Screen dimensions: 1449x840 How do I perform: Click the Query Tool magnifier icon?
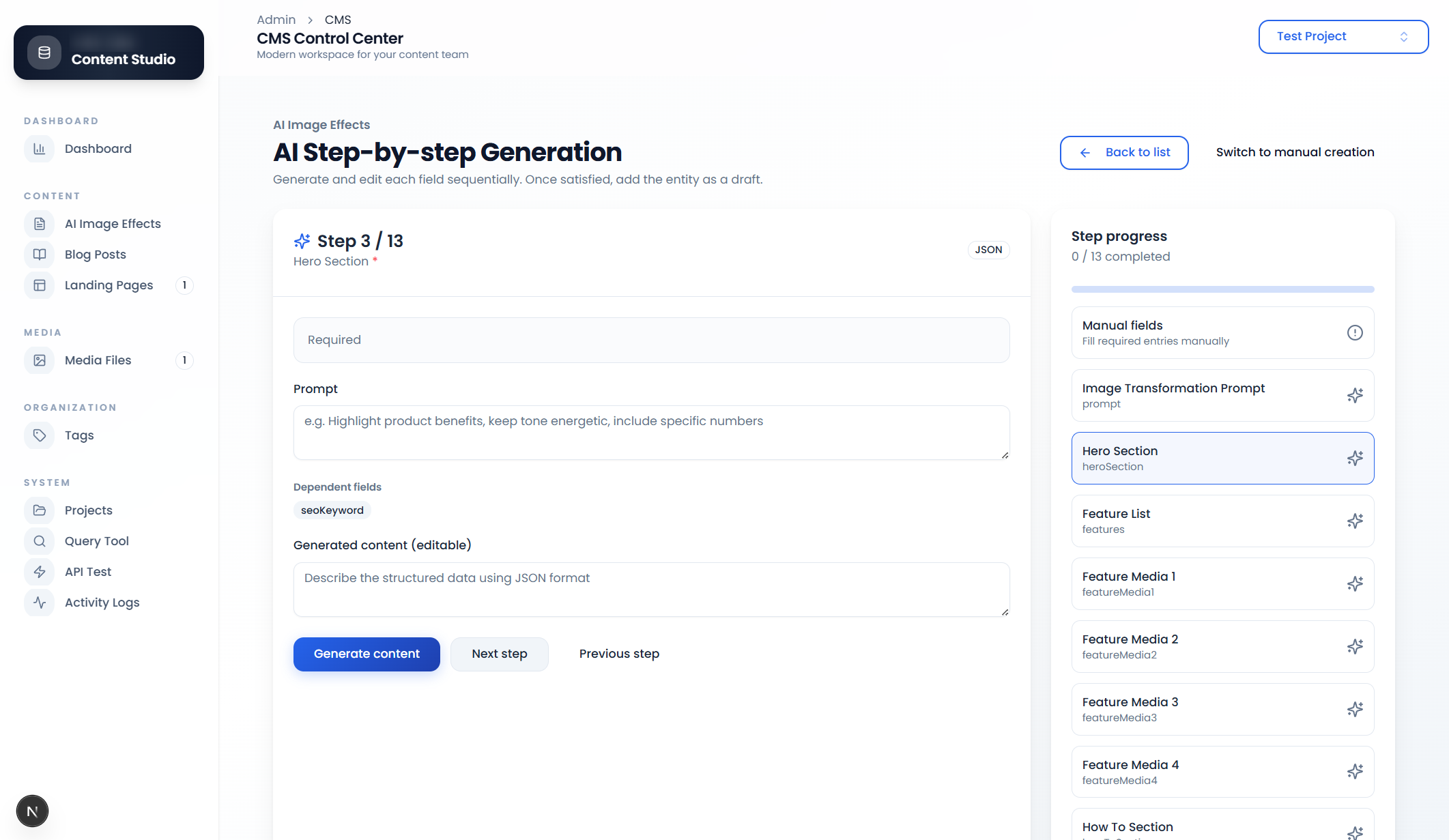point(40,541)
